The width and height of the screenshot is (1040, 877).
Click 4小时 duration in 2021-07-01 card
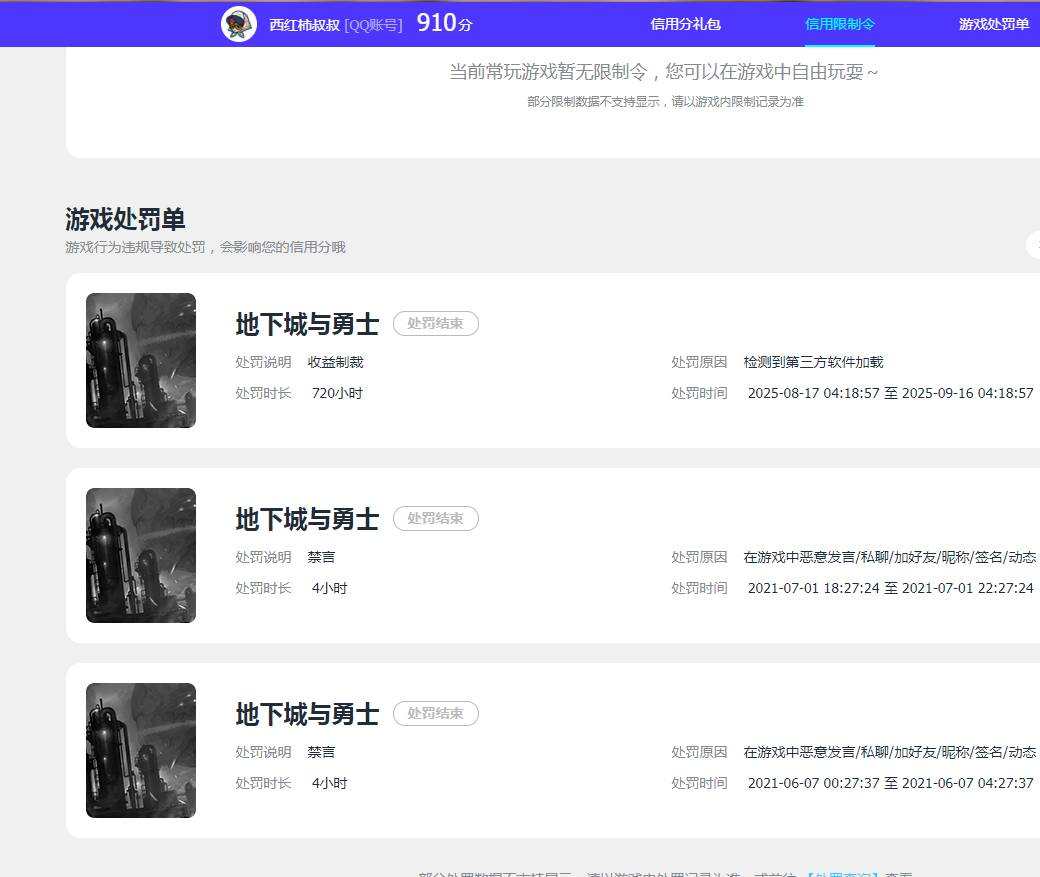point(330,588)
